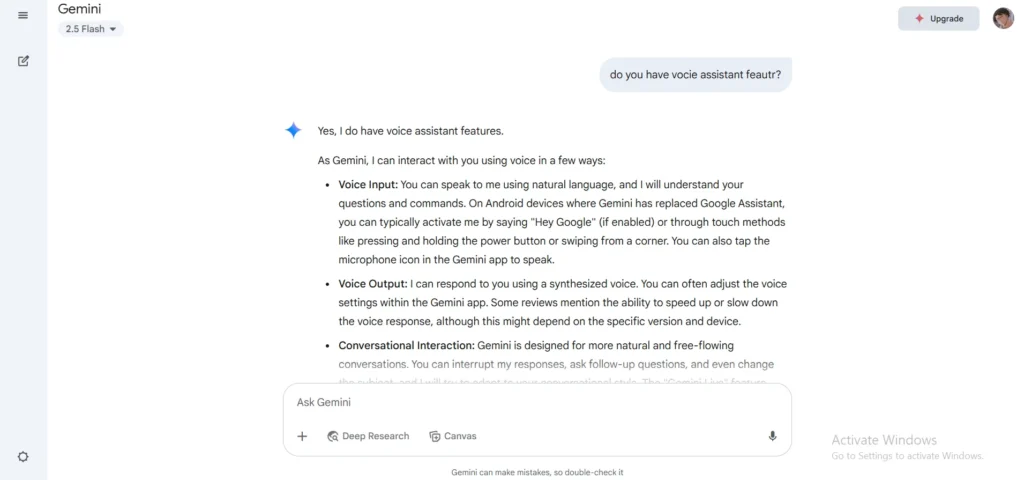Open the profile avatar account menu

point(1003,18)
